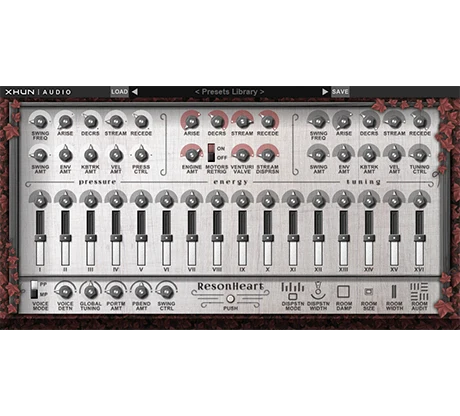Click the knob above slider V

[x=141, y=201]
